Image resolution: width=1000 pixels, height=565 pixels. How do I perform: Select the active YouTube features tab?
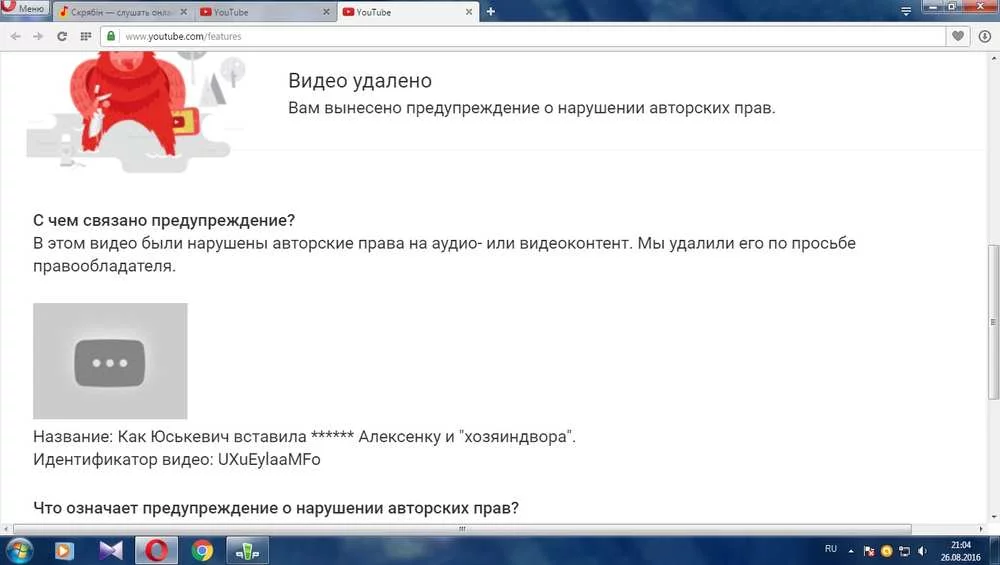coord(408,11)
